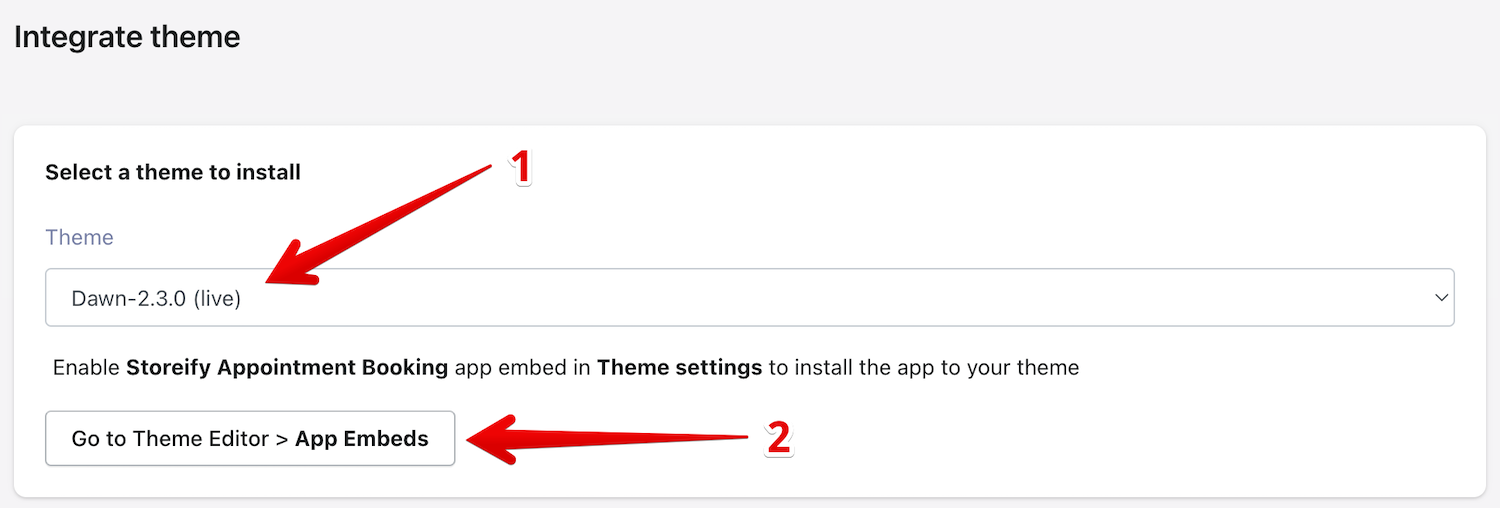Viewport: 1500px width, 508px height.
Task: Click the bold 'App Embeds' text in the button
Action: click(x=362, y=438)
